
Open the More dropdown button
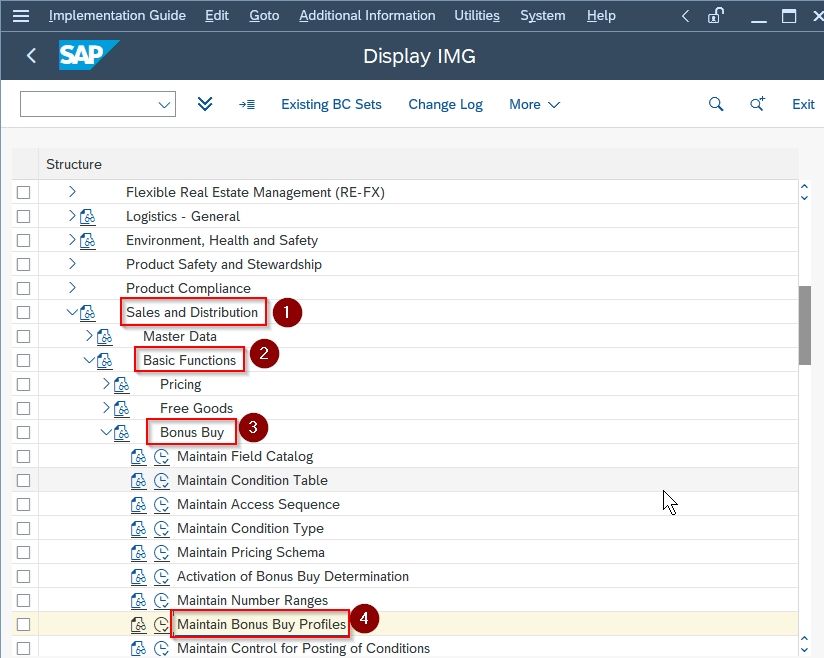tap(534, 105)
